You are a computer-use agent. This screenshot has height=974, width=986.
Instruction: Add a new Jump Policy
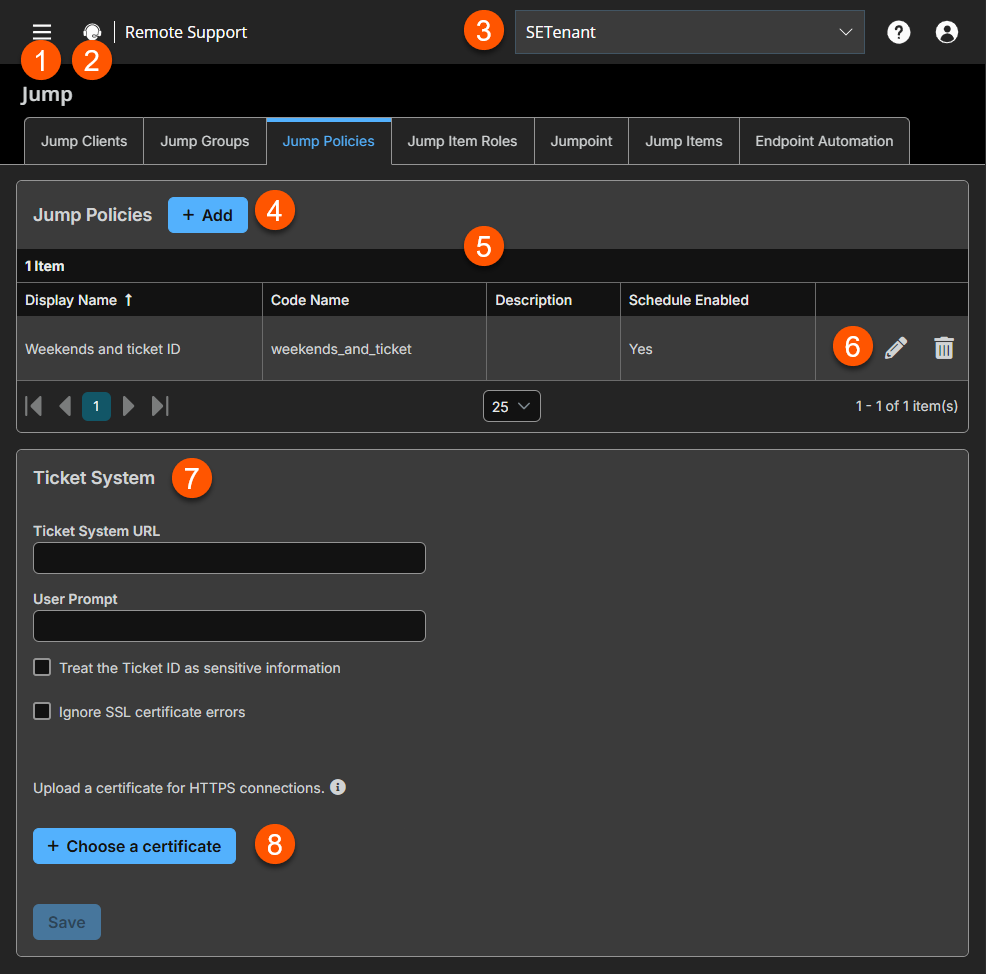tap(208, 215)
